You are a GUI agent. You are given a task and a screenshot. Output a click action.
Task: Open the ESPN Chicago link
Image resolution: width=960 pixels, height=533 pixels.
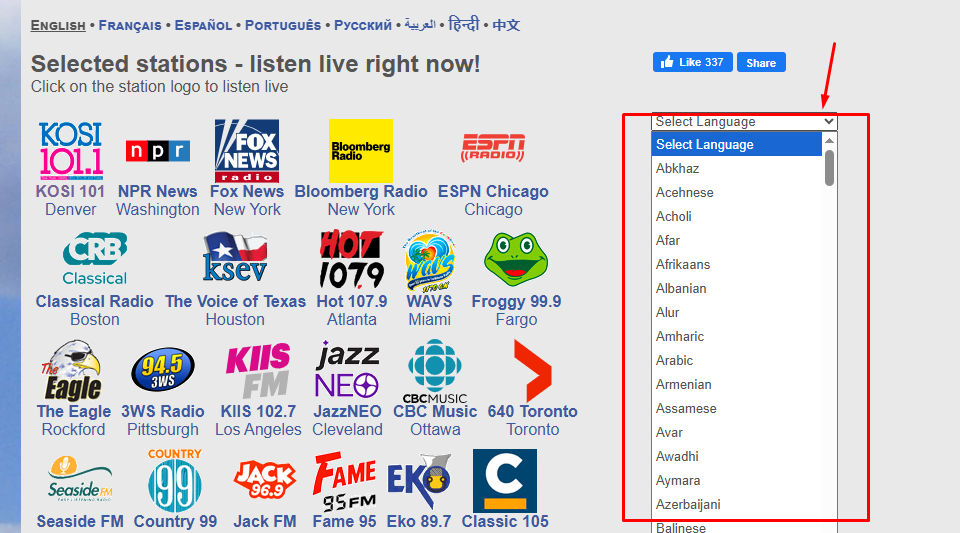(493, 200)
